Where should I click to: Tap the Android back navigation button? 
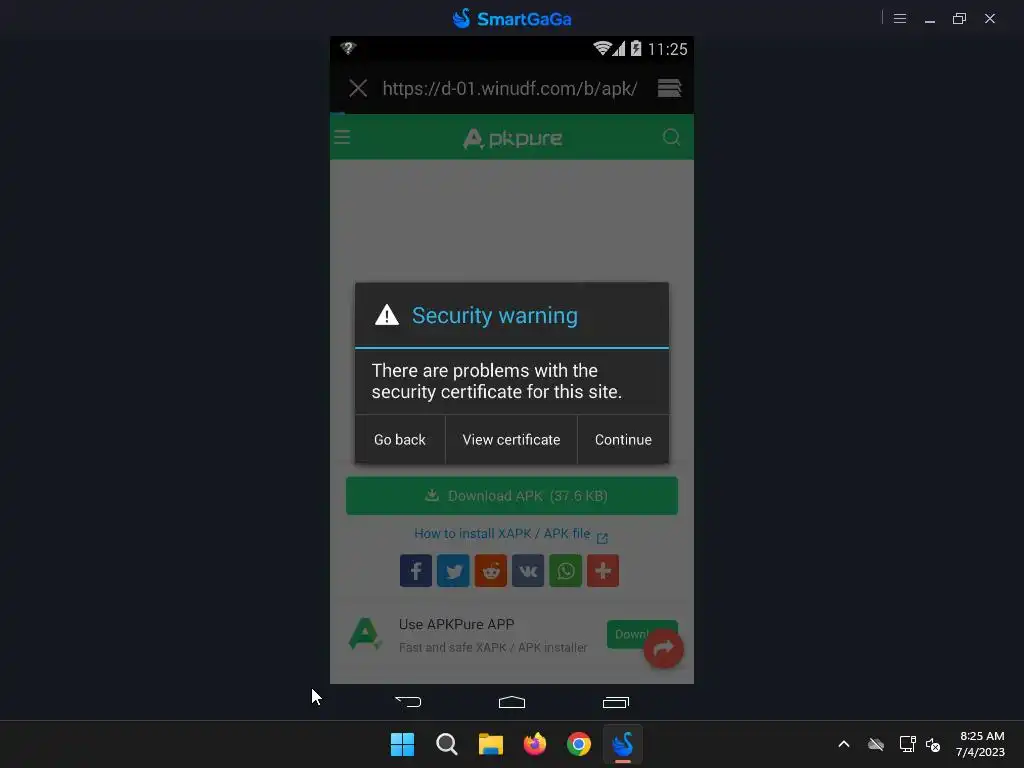(408, 702)
